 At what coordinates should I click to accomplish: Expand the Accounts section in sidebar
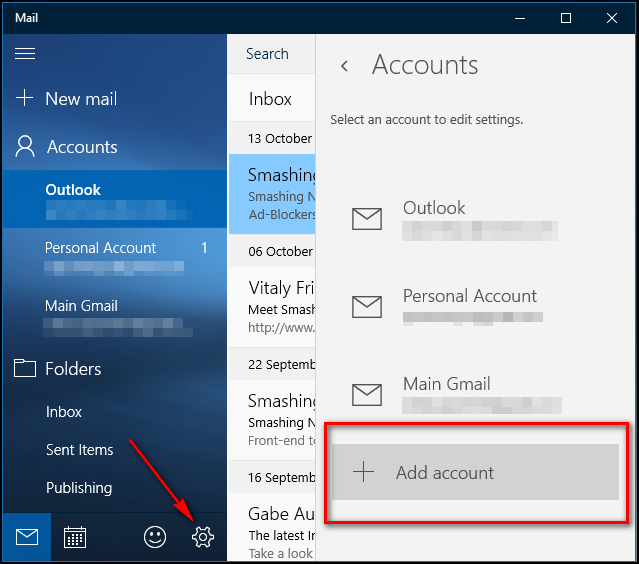[81, 147]
